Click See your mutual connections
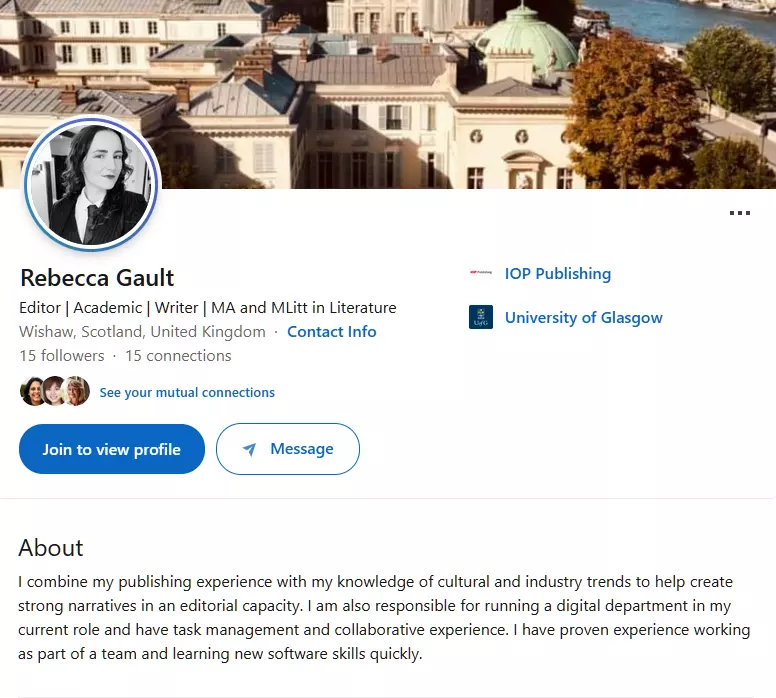The image size is (776, 698). point(187,392)
